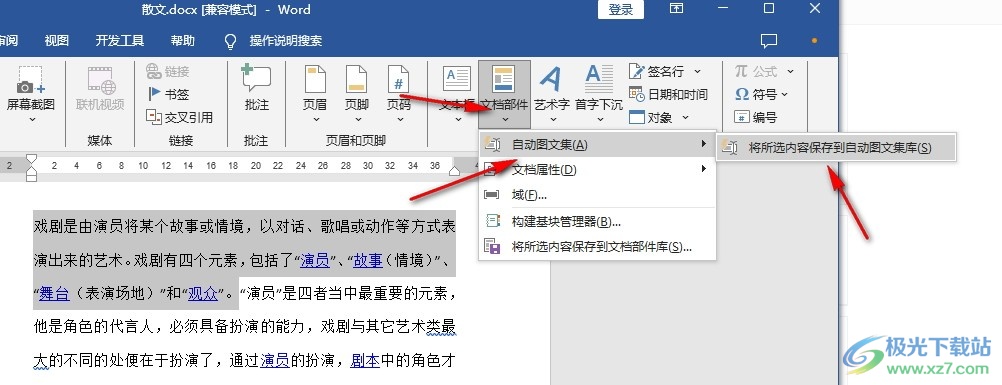Click the 操作说明搜索 search field
The image size is (1002, 385).
click(x=286, y=41)
